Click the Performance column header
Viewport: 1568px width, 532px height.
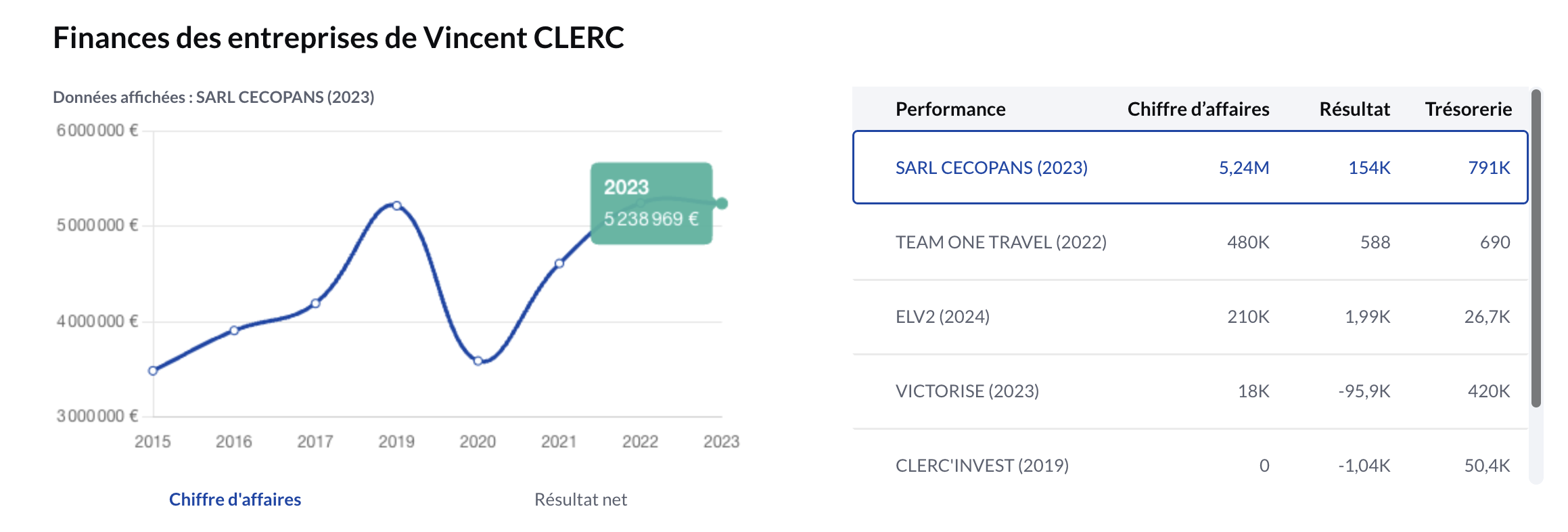pyautogui.click(x=950, y=109)
